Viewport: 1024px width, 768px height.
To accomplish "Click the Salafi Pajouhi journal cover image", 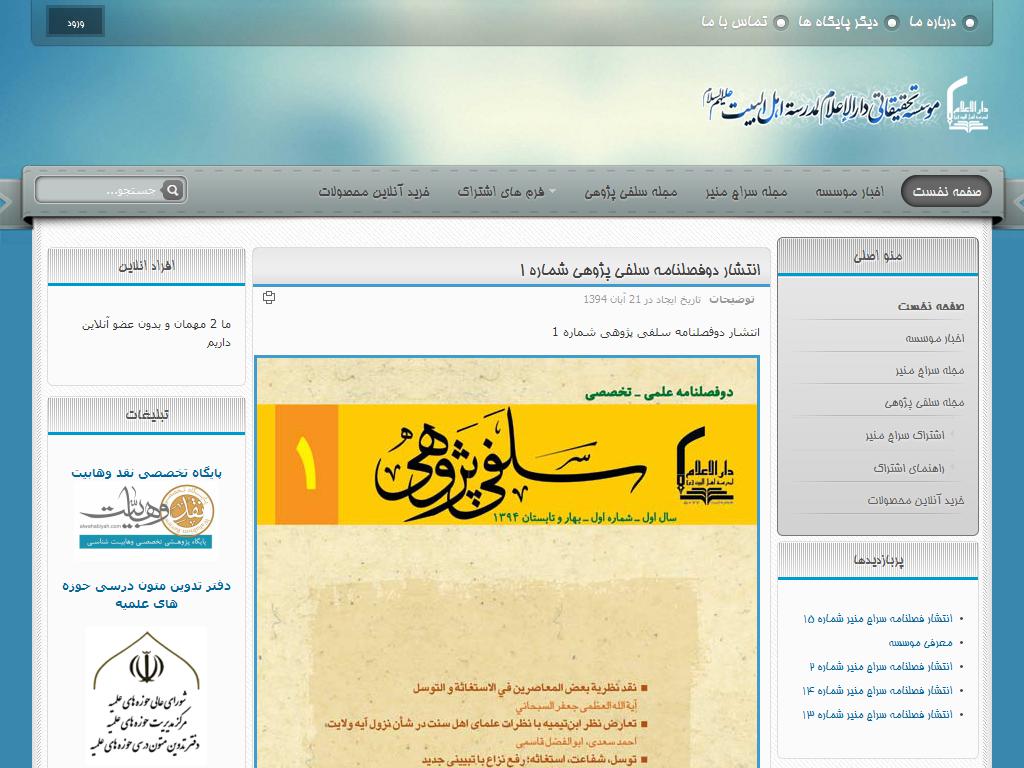I will point(507,560).
